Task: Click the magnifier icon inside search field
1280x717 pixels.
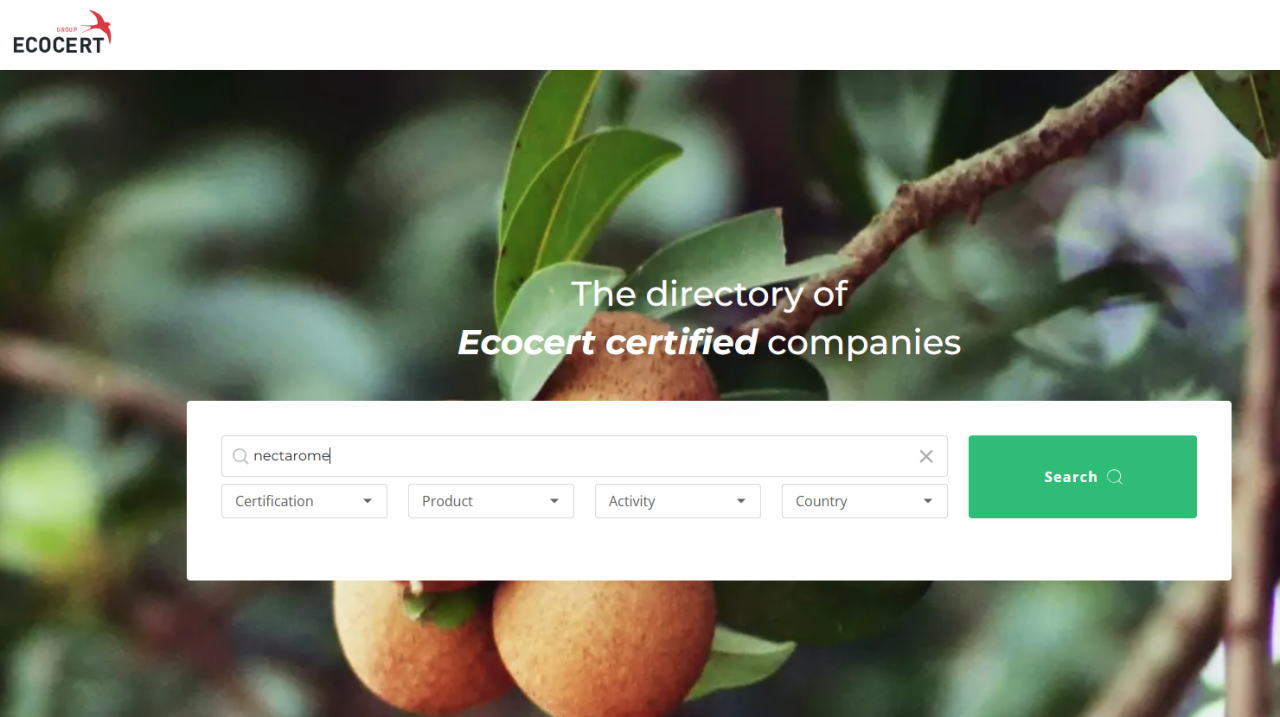Action: pos(240,456)
